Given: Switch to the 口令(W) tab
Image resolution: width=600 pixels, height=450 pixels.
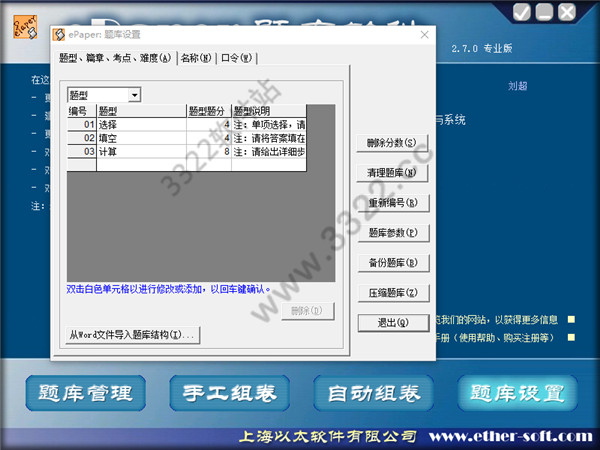Looking at the screenshot, I should click(236, 58).
